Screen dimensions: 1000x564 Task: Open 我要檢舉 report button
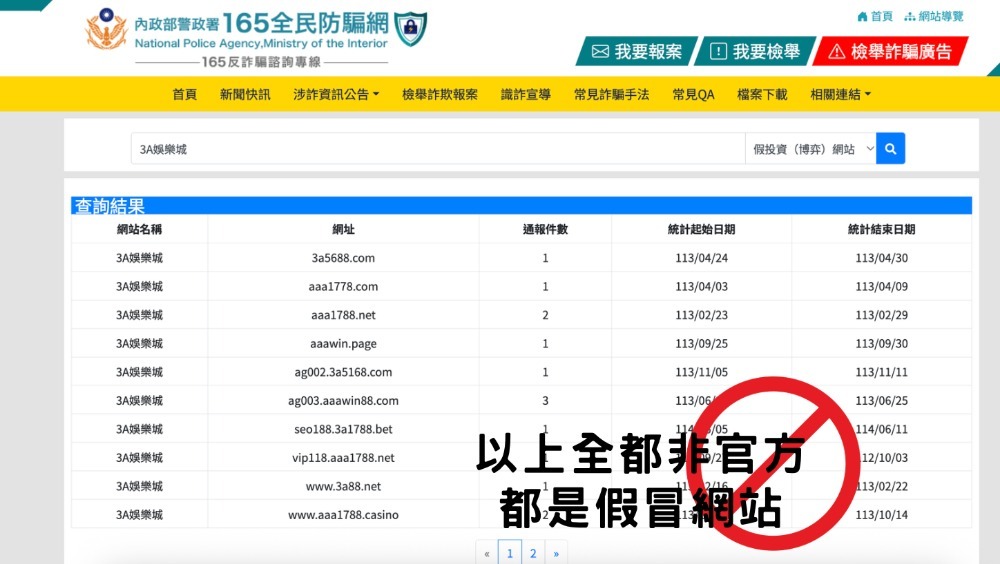pyautogui.click(x=755, y=51)
